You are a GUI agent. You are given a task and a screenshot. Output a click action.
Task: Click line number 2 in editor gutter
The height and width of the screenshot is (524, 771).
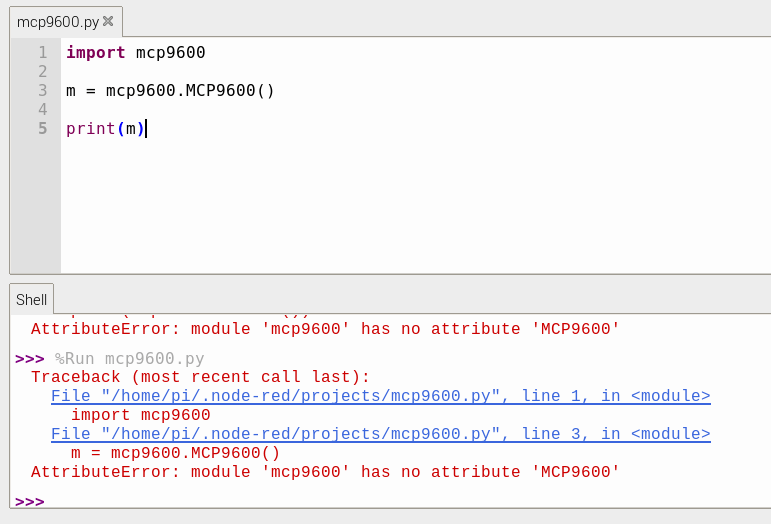(43, 71)
